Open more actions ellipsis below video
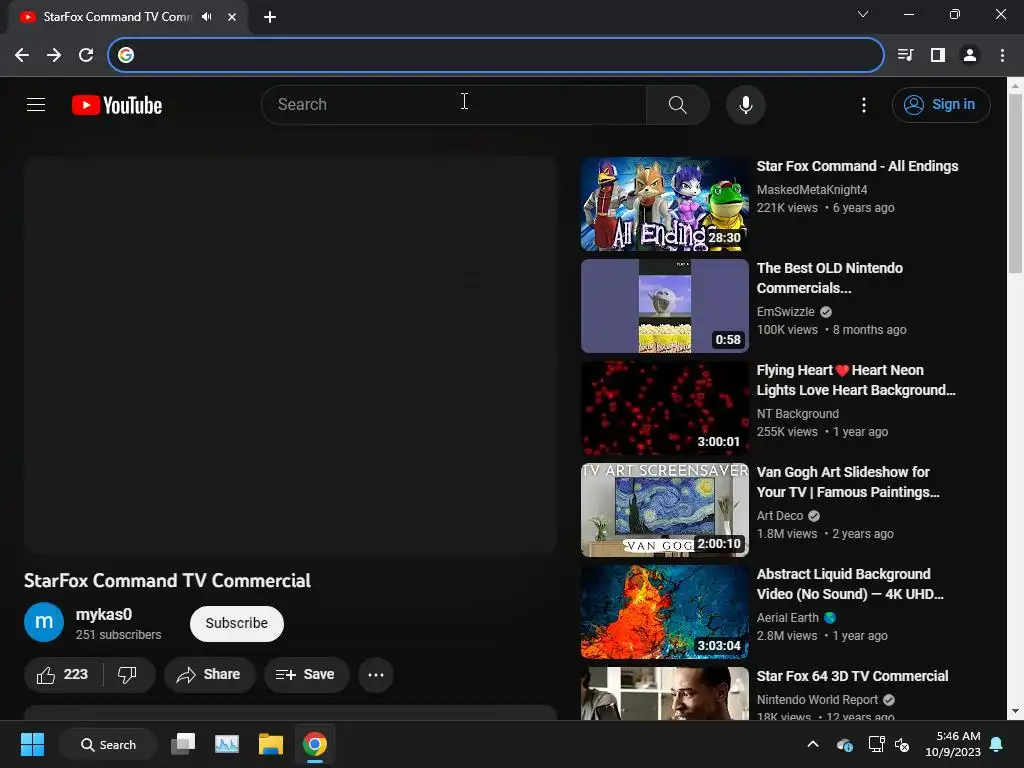This screenshot has height=768, width=1024. [x=376, y=675]
